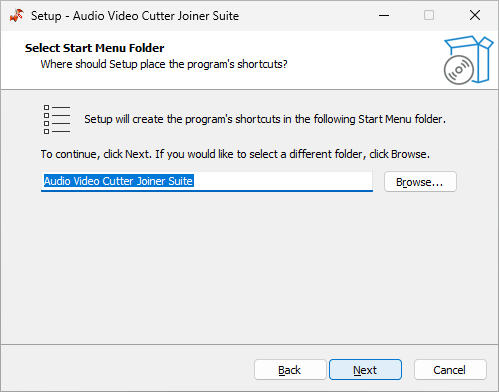499x392 pixels.
Task: Click the Next button
Action: (x=365, y=370)
